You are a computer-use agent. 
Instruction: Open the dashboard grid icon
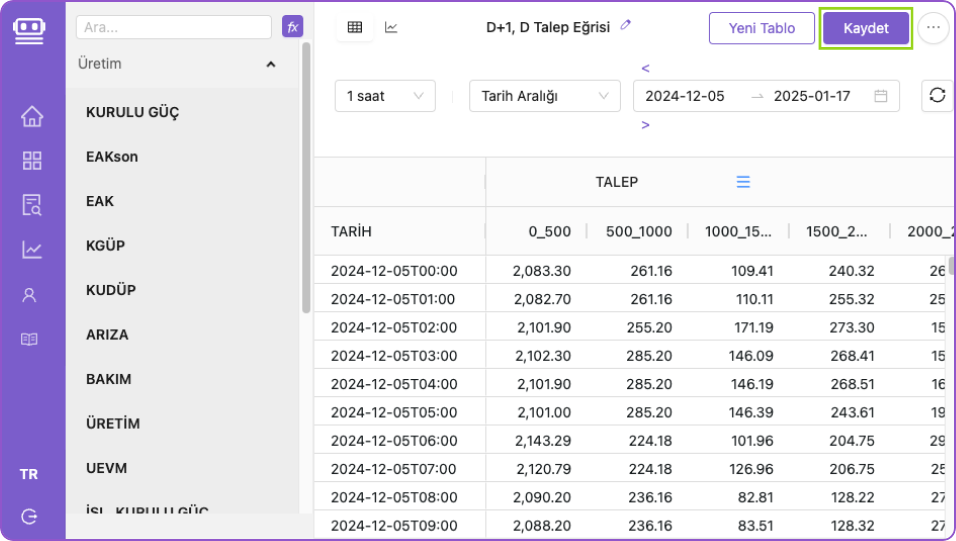tap(32, 161)
